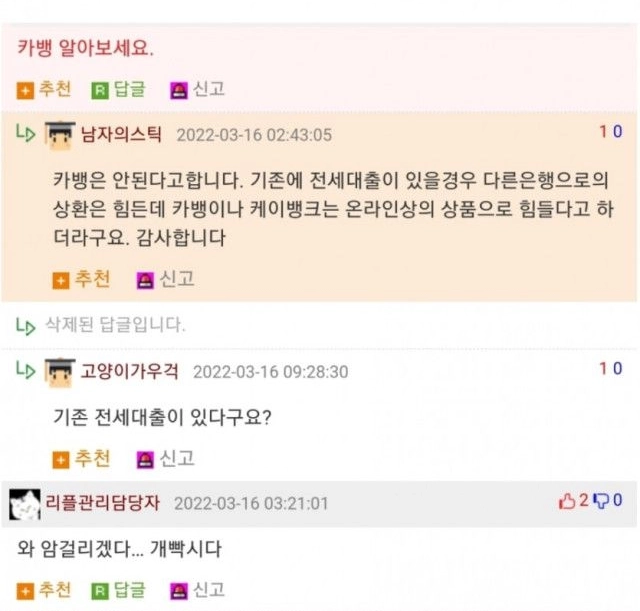640x611 pixels.
Task: Click the deleted reply notice
Action: coord(115,325)
